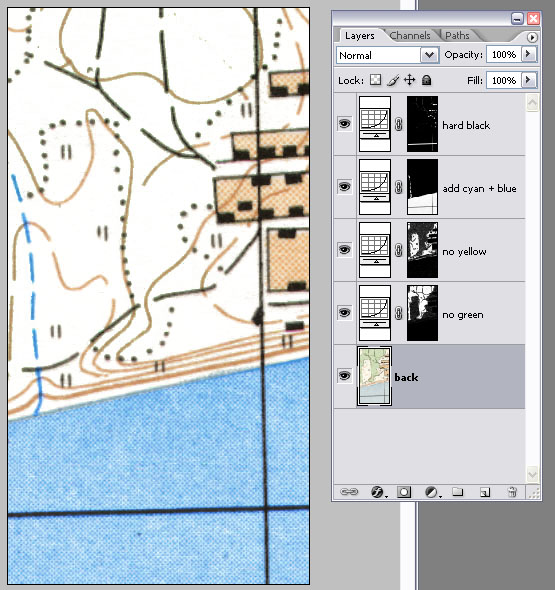555x590 pixels.
Task: Add a layer mask to the layer
Action: click(404, 492)
